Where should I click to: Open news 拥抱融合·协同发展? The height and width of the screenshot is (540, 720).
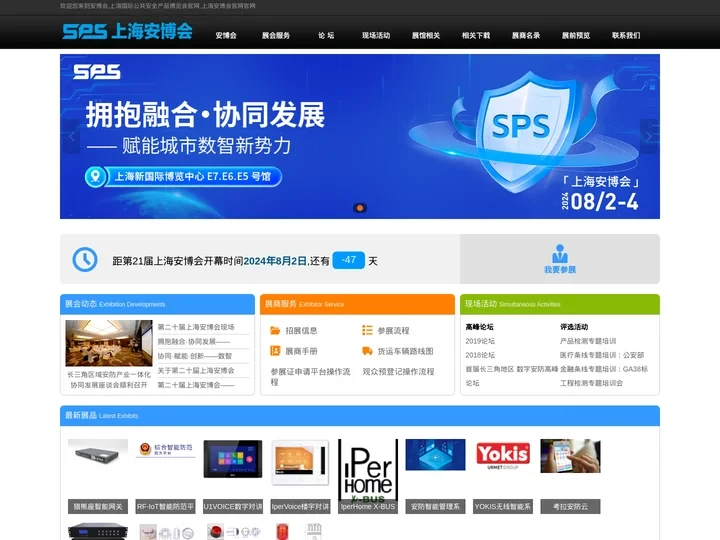coord(194,342)
